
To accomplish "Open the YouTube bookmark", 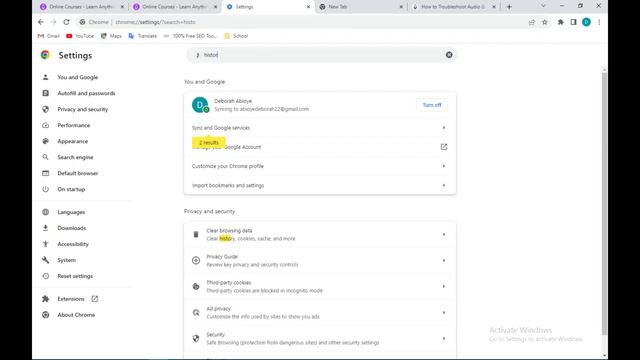I will pyautogui.click(x=80, y=36).
